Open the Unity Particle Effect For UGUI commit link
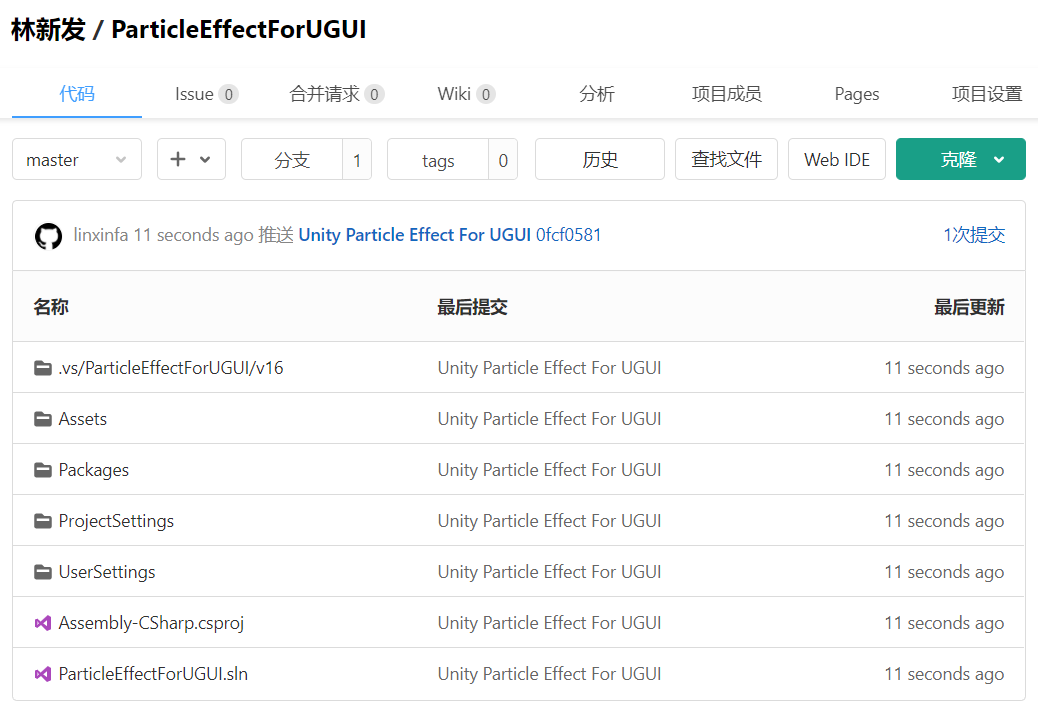Viewport: 1038px width, 712px height. pyautogui.click(x=414, y=235)
